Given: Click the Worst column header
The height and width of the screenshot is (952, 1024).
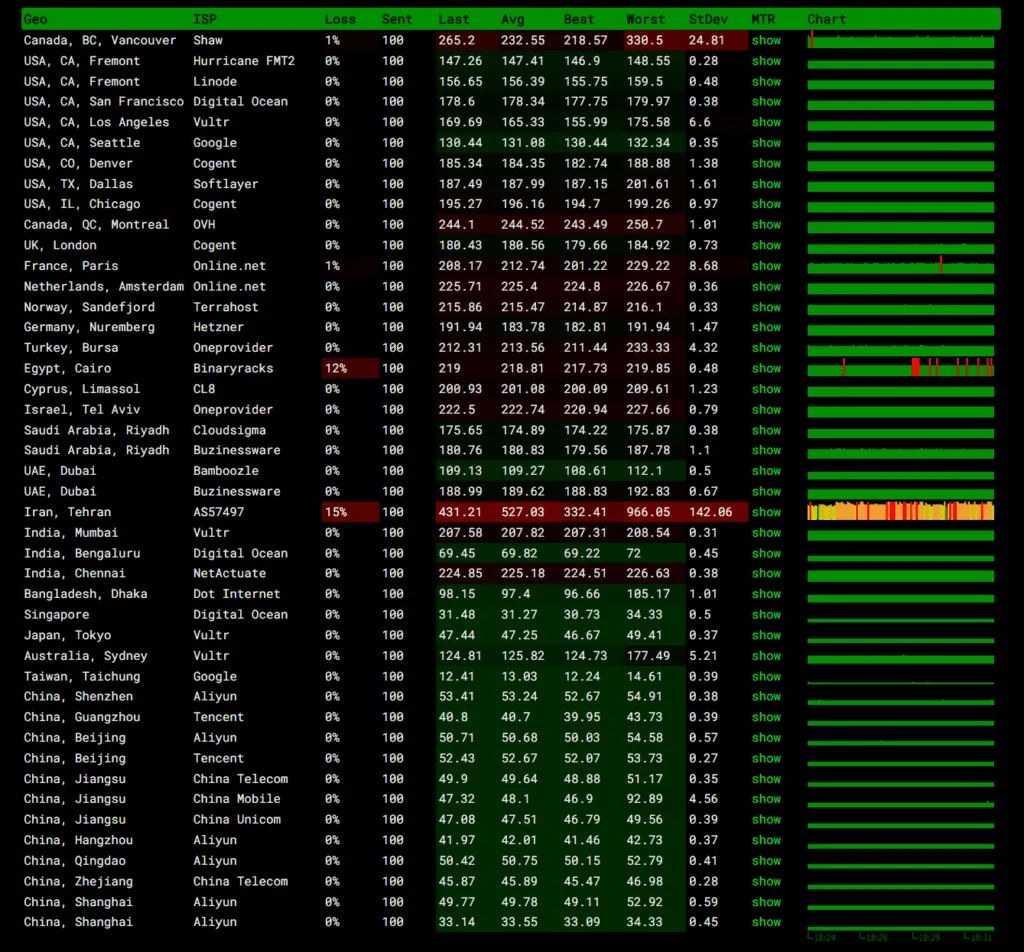Looking at the screenshot, I should click(x=645, y=20).
